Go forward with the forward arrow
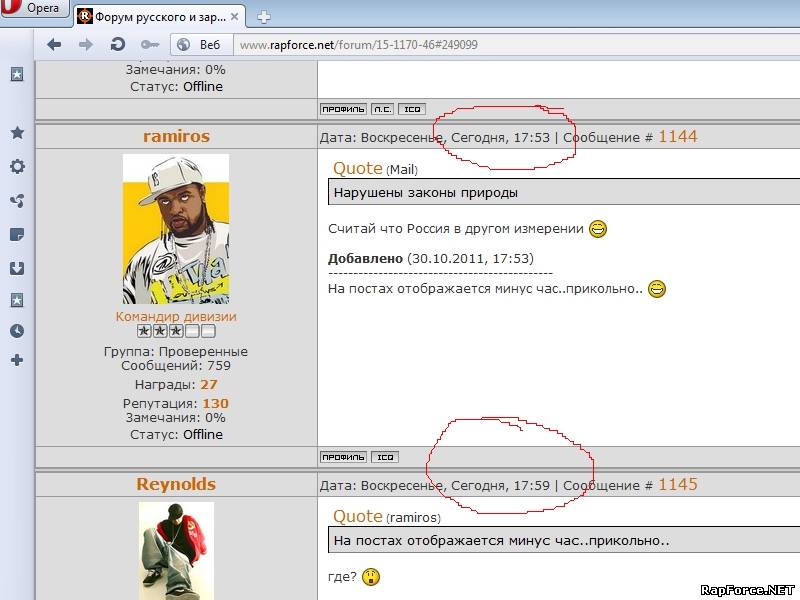The height and width of the screenshot is (600, 800). point(86,45)
